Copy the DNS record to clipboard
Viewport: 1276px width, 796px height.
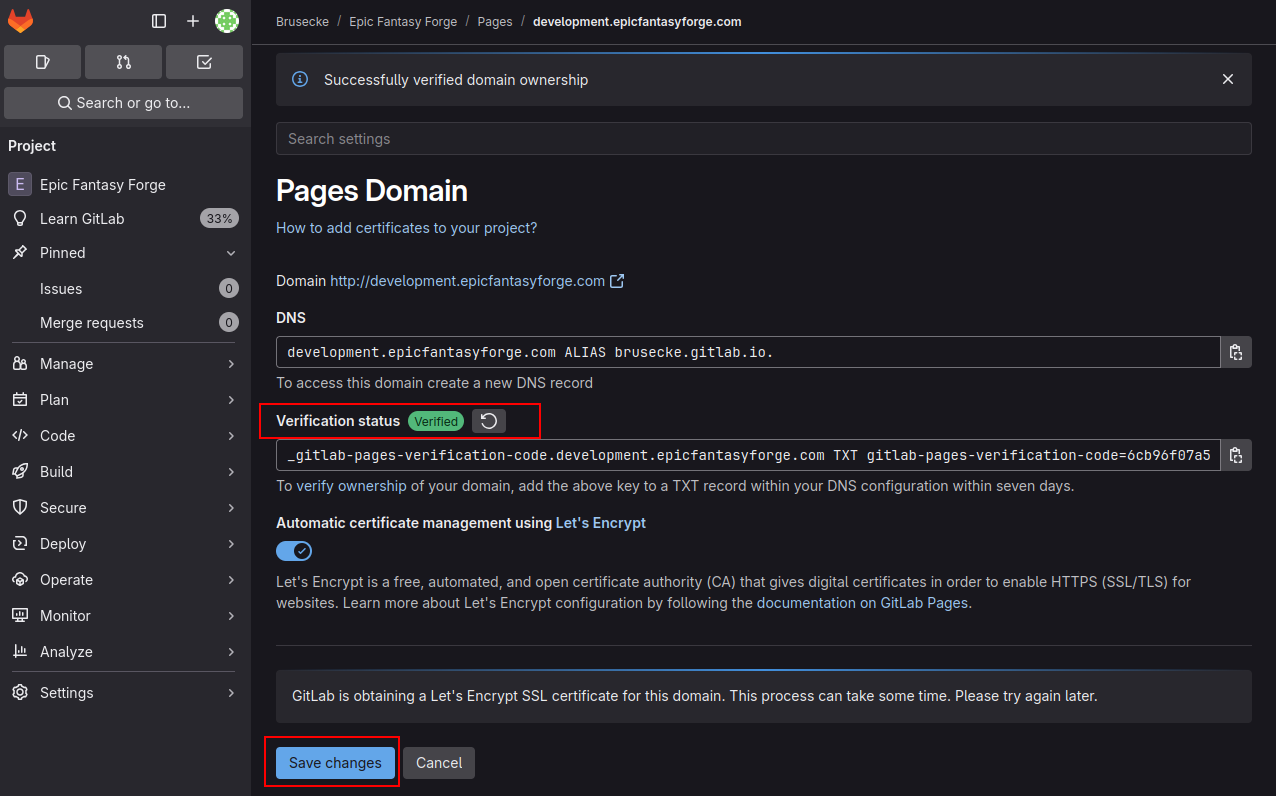click(1236, 352)
